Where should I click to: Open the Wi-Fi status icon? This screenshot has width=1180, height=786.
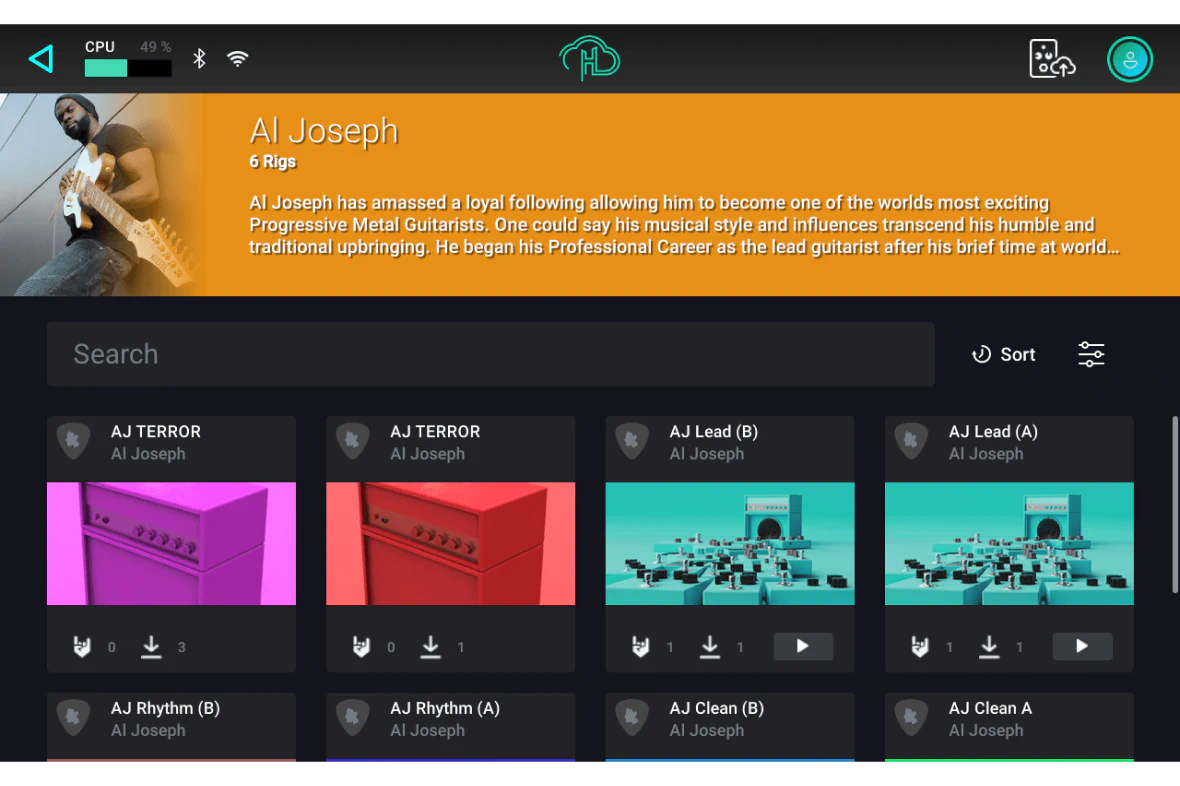(238, 59)
